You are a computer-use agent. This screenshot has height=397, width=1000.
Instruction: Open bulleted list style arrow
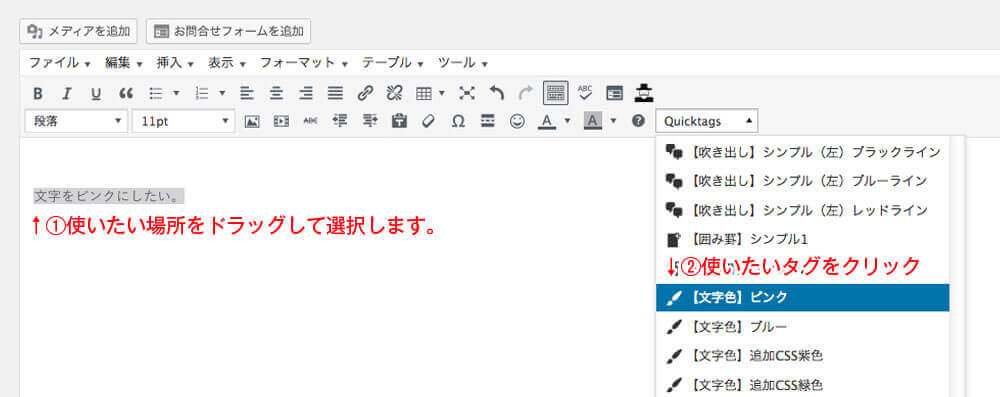[176, 93]
